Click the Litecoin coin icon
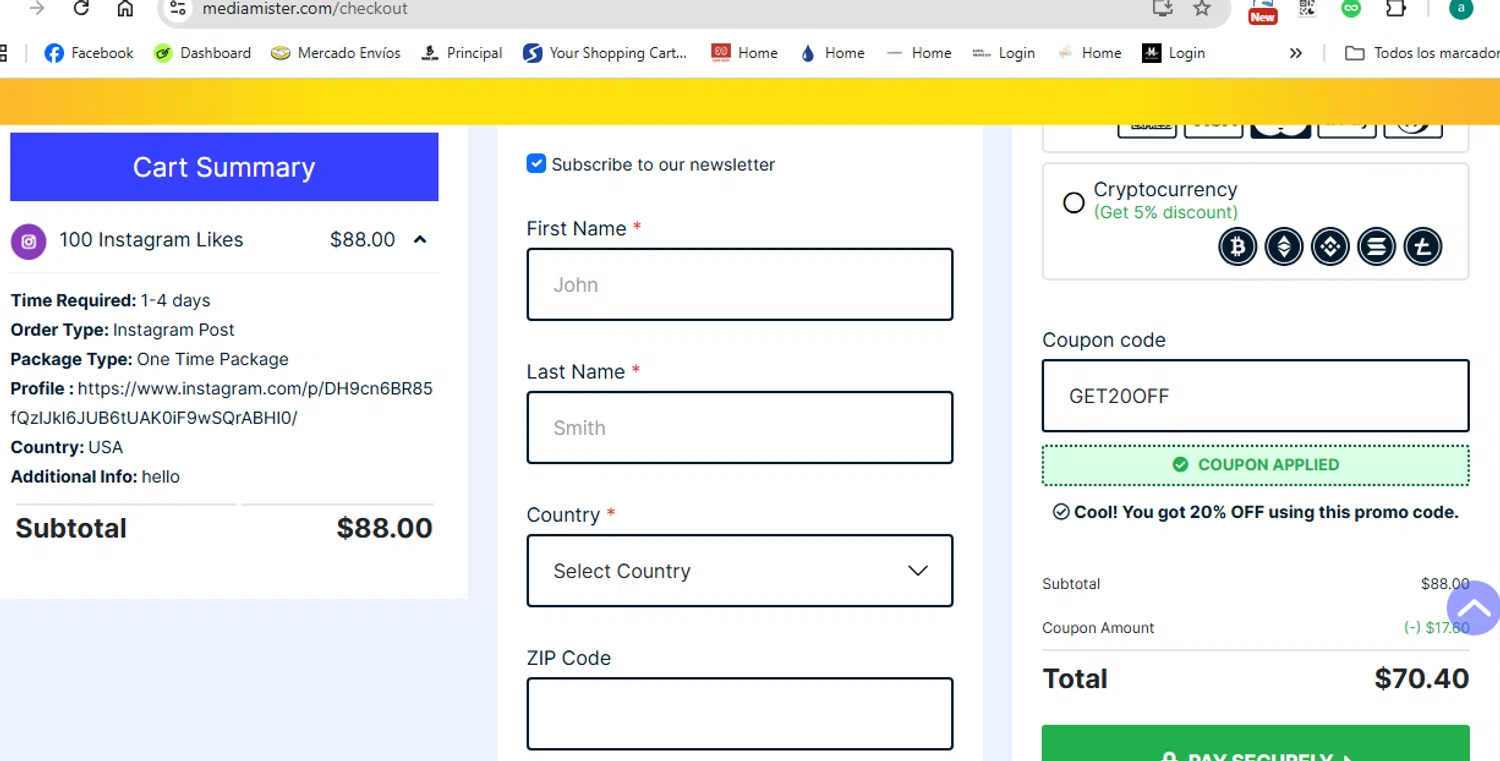1500x761 pixels. (1423, 246)
